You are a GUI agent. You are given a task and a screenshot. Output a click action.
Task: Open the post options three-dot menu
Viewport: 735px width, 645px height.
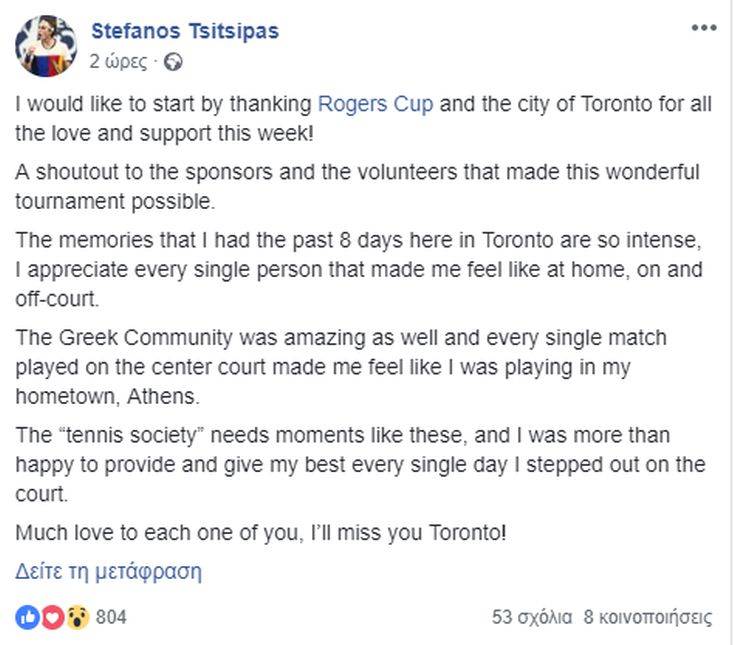[x=704, y=28]
